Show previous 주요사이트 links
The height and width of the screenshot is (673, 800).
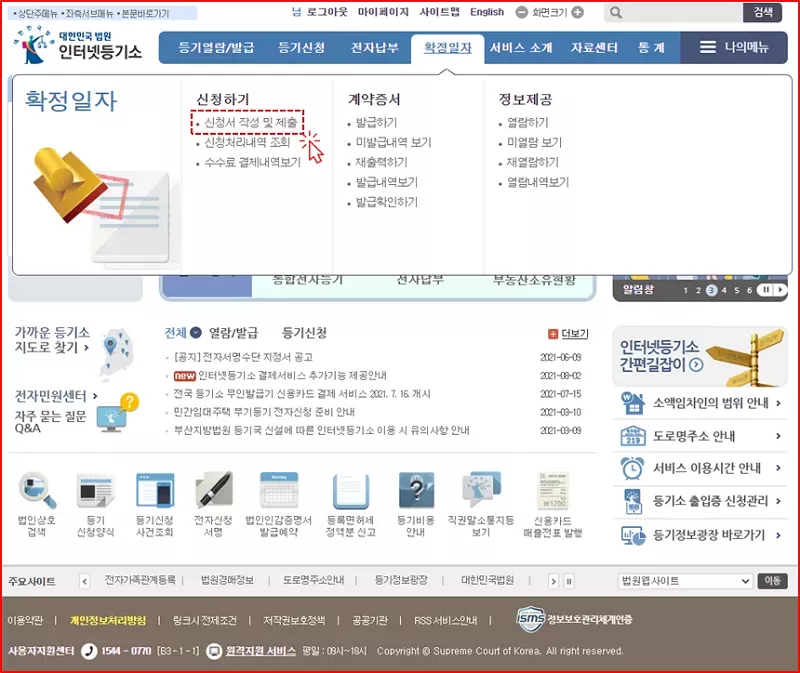[85, 581]
